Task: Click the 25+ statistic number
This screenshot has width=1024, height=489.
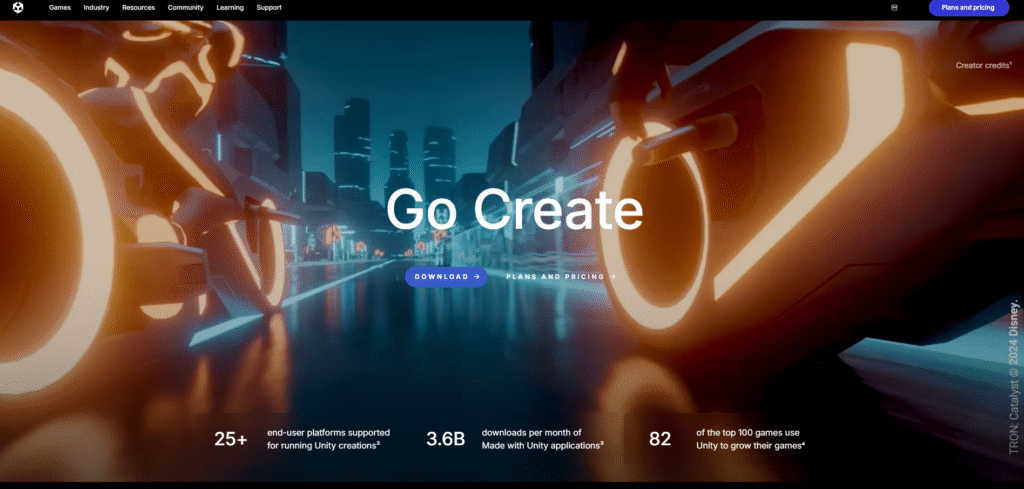Action: pos(231,439)
